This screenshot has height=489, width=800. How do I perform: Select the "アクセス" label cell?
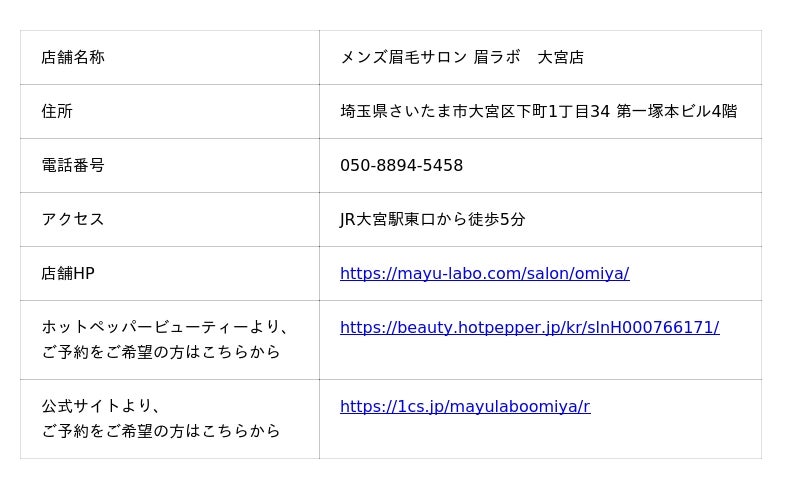pos(73,219)
